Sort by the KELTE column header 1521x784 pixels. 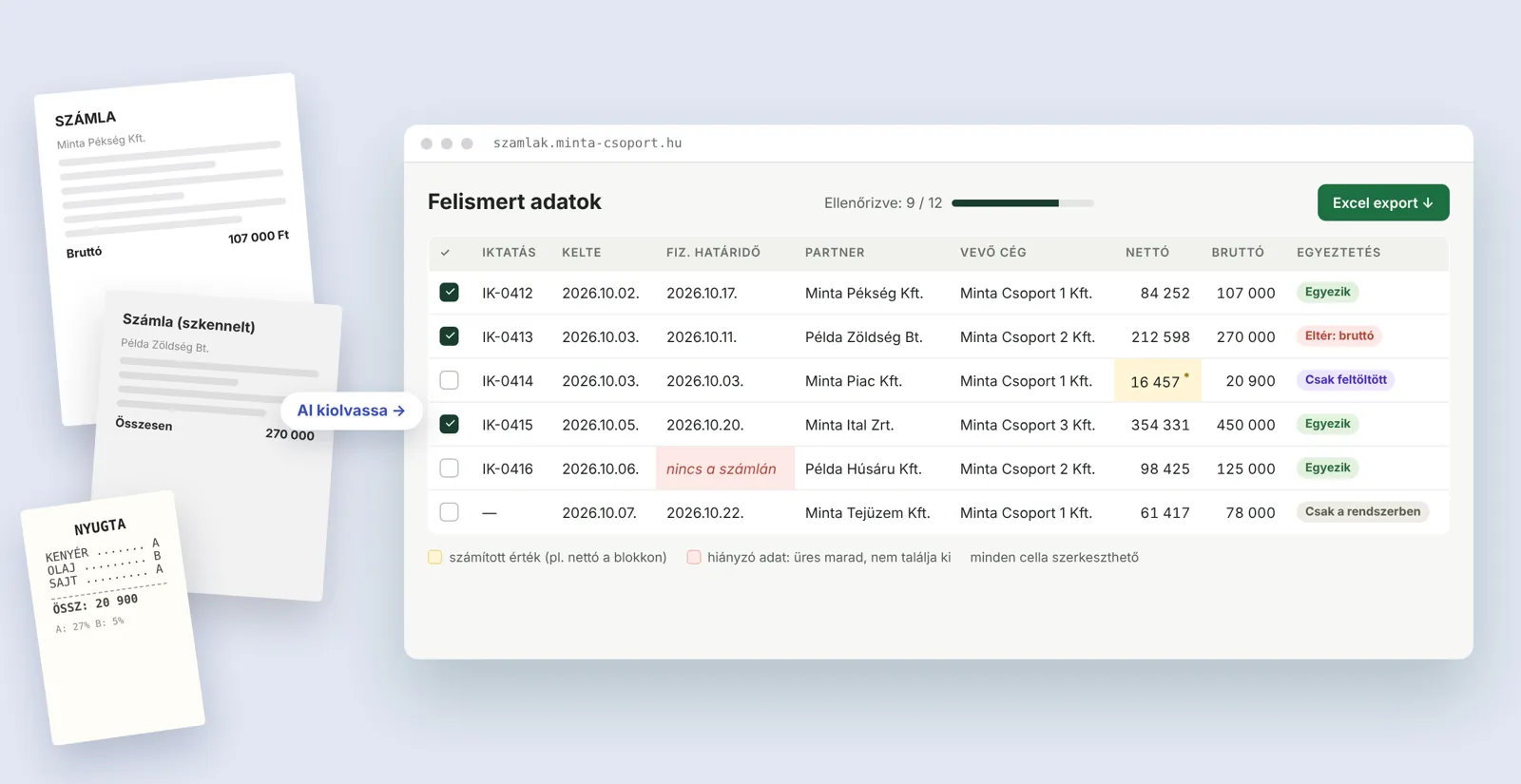[581, 253]
